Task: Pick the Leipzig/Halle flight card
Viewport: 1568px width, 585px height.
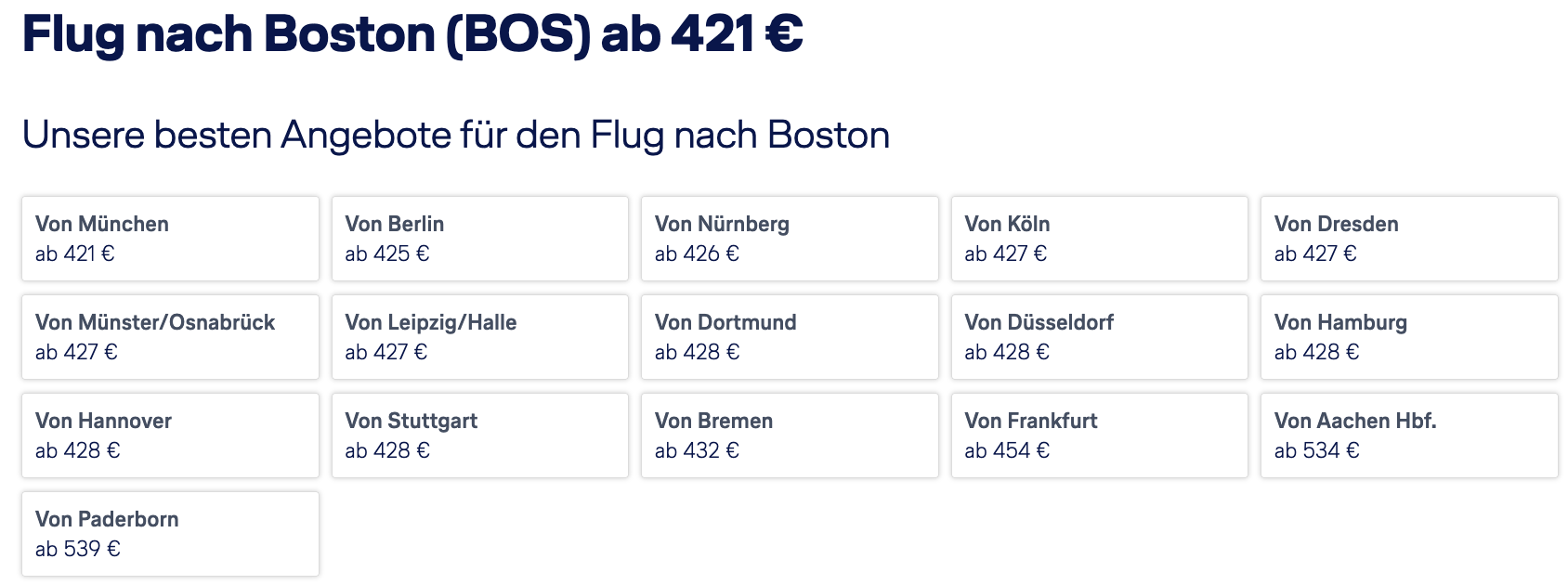Action: [480, 337]
